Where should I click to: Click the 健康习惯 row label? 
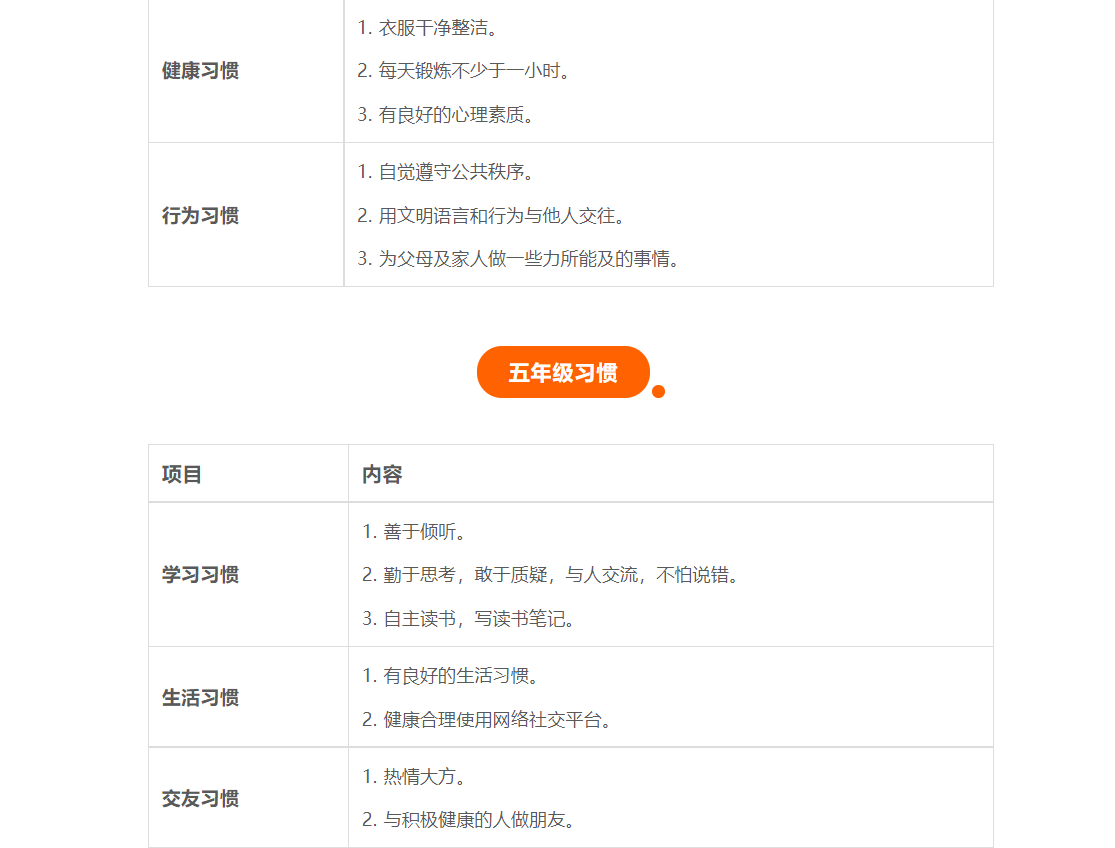(200, 71)
